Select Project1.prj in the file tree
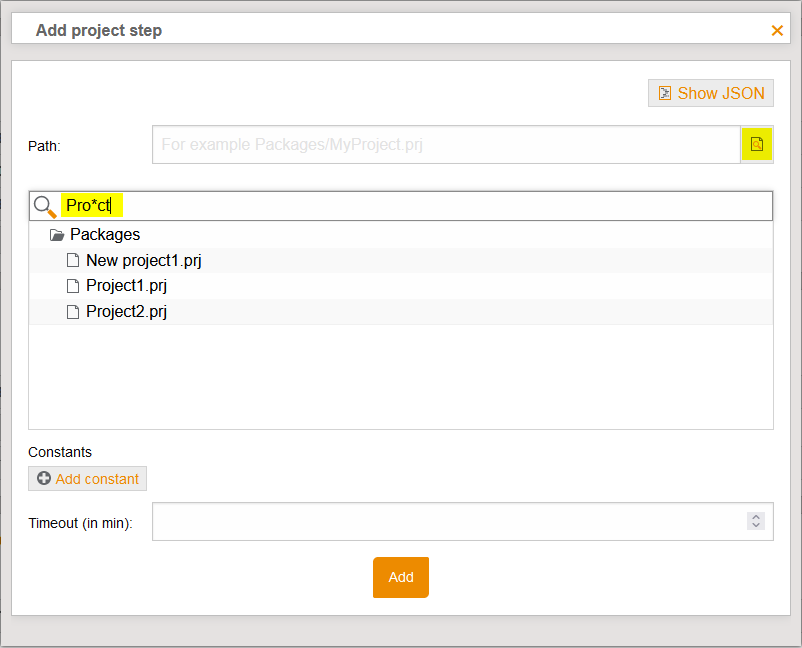The image size is (802, 648). click(x=126, y=285)
